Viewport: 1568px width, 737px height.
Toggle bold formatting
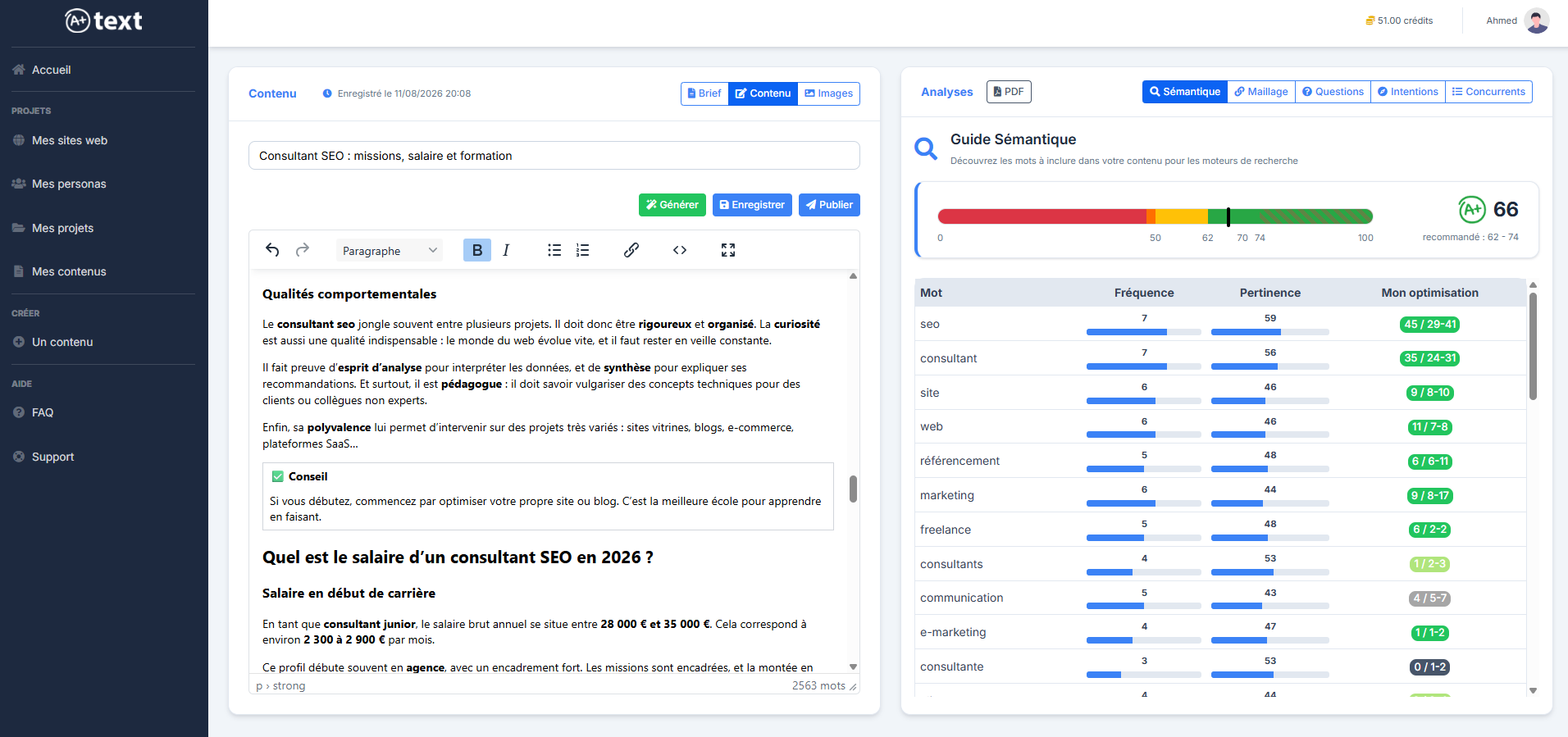[x=477, y=250]
